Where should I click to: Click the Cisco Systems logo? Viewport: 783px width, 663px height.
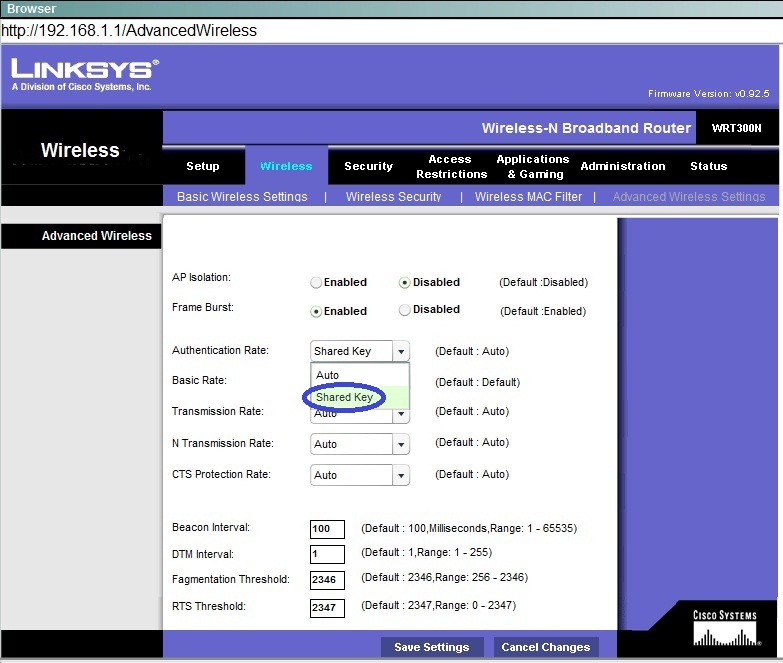726,629
